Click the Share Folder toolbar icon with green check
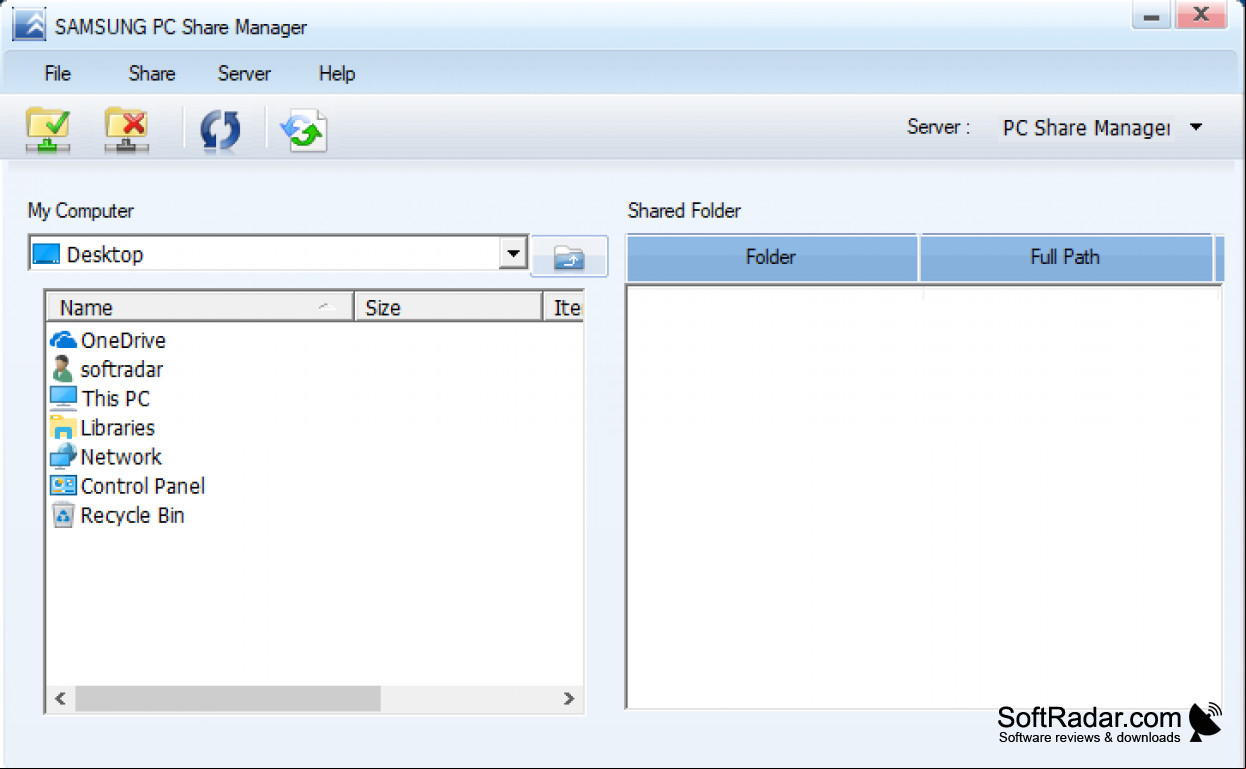The width and height of the screenshot is (1246, 769). (48, 130)
